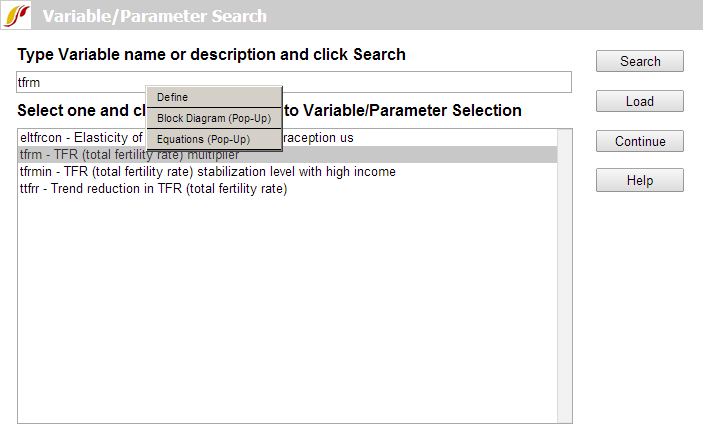The height and width of the screenshot is (434, 703).
Task: Choose Define from the context menu
Action: coord(172,97)
